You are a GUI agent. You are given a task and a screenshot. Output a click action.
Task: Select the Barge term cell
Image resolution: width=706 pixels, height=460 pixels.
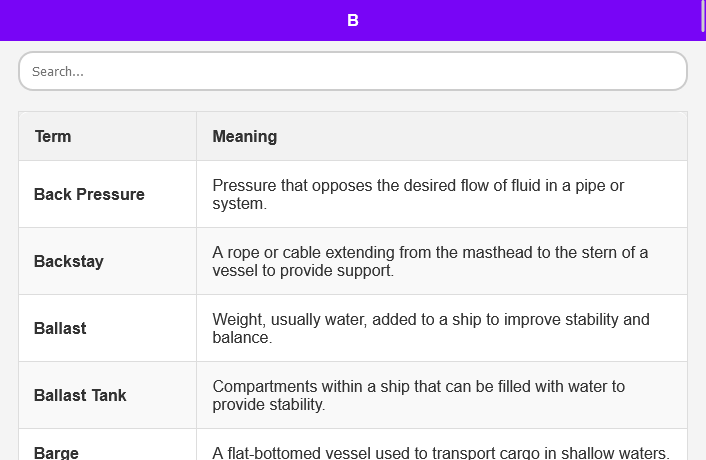(x=56, y=452)
